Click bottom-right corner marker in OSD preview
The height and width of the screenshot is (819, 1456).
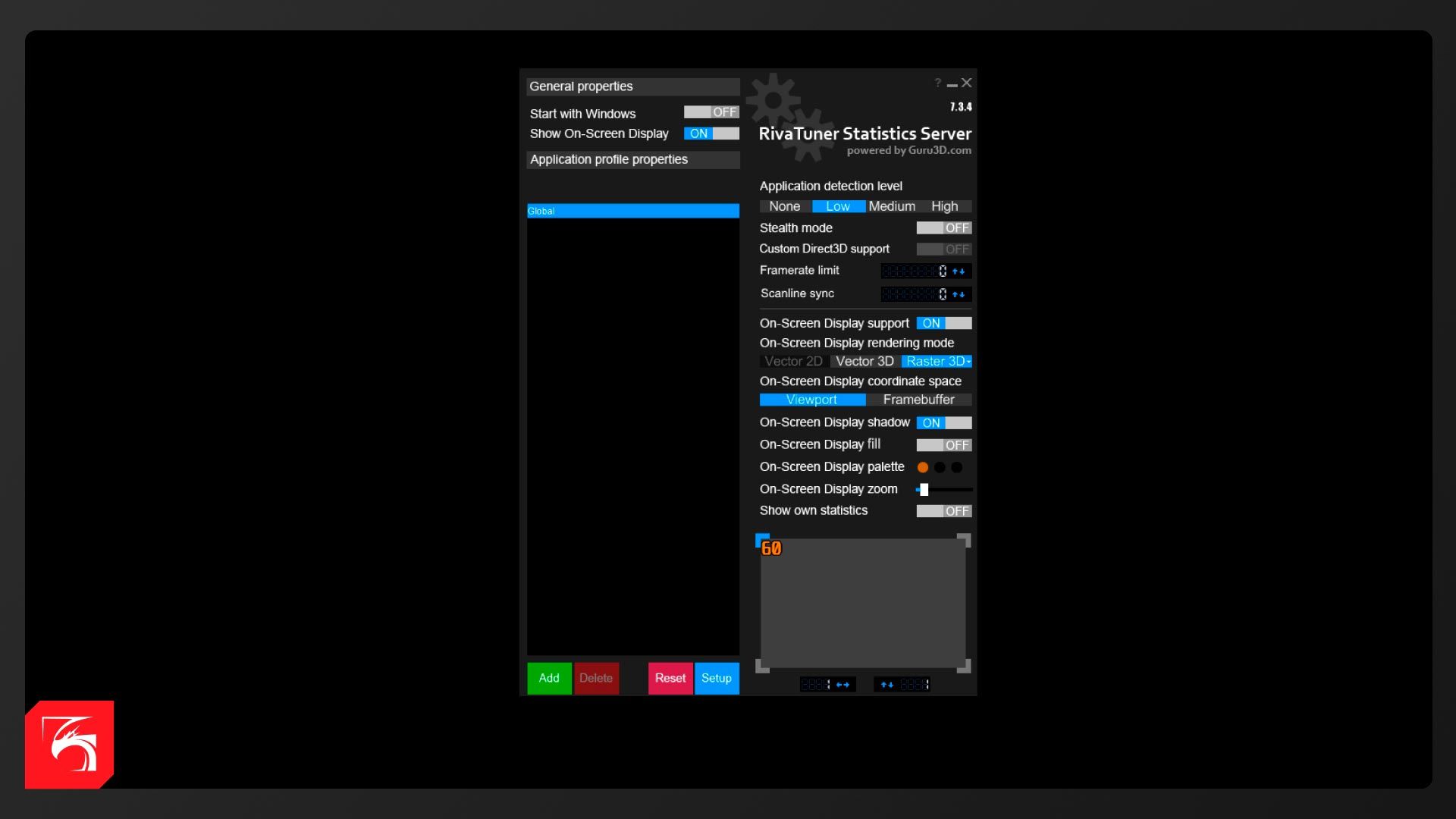[964, 667]
